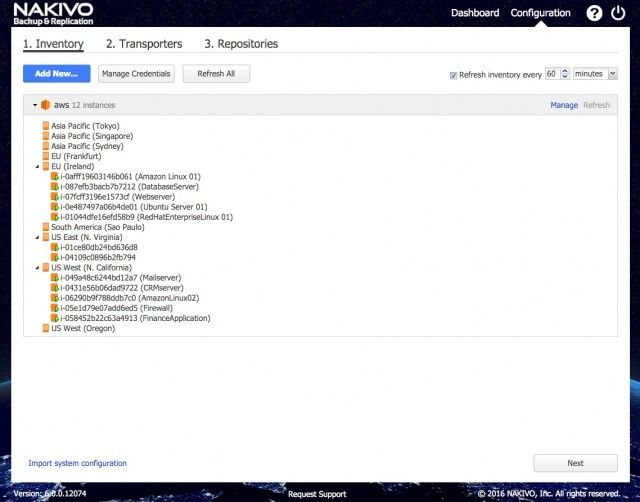This screenshot has width=640, height=502.
Task: Click the NAKIVO Backup & Replication logo
Action: tap(53, 14)
